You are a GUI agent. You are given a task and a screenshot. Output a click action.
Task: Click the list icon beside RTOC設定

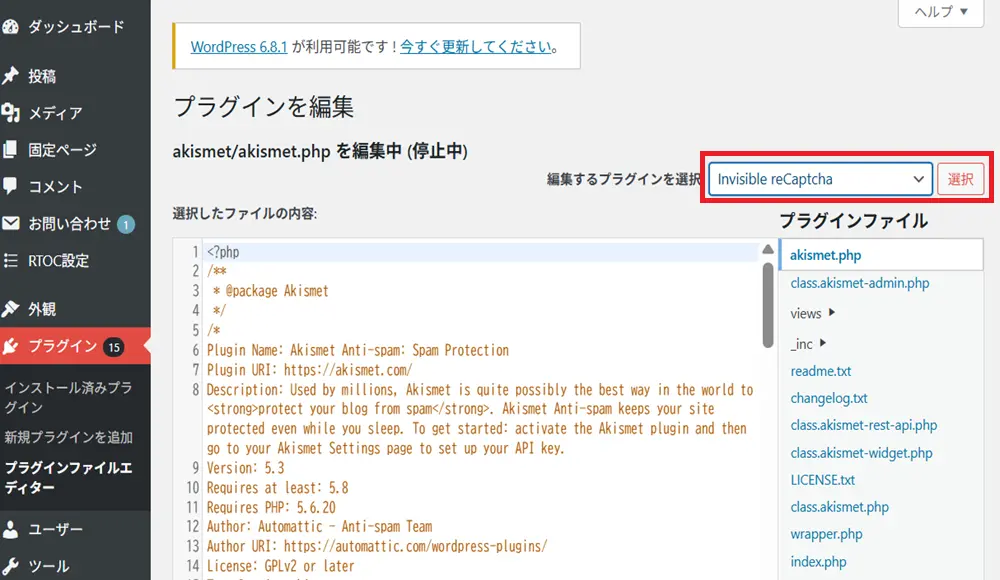[x=10, y=260]
